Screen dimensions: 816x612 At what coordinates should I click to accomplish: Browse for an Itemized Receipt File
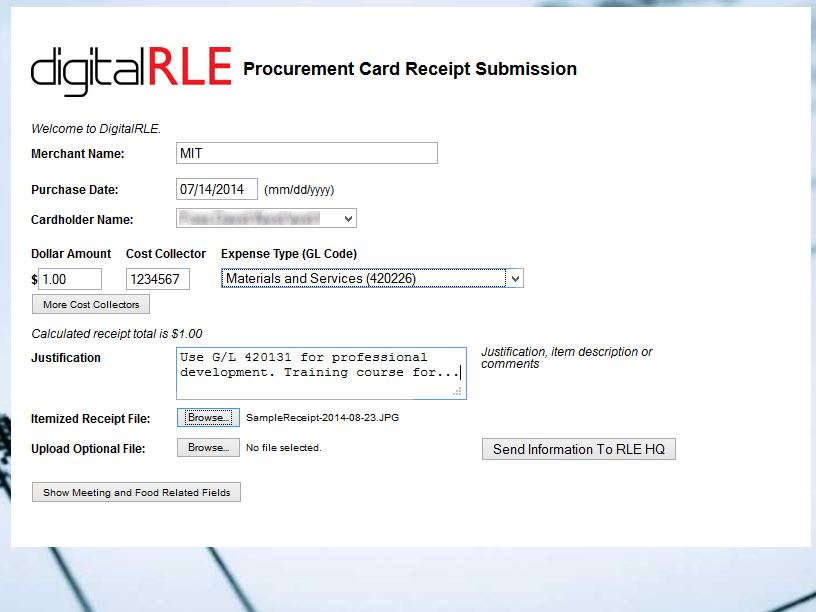(208, 417)
